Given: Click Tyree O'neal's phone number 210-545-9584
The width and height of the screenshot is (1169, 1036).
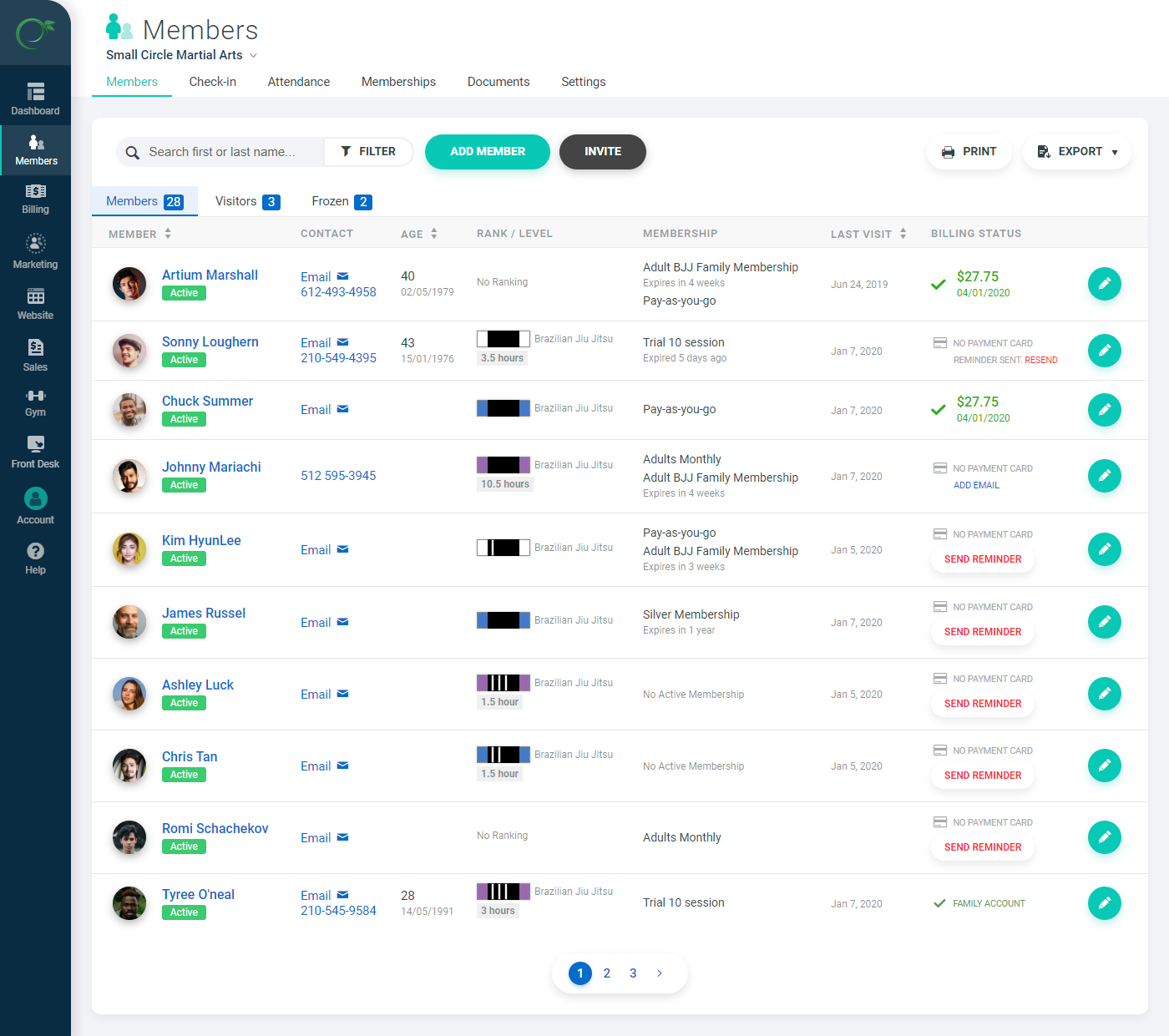Looking at the screenshot, I should 338,911.
